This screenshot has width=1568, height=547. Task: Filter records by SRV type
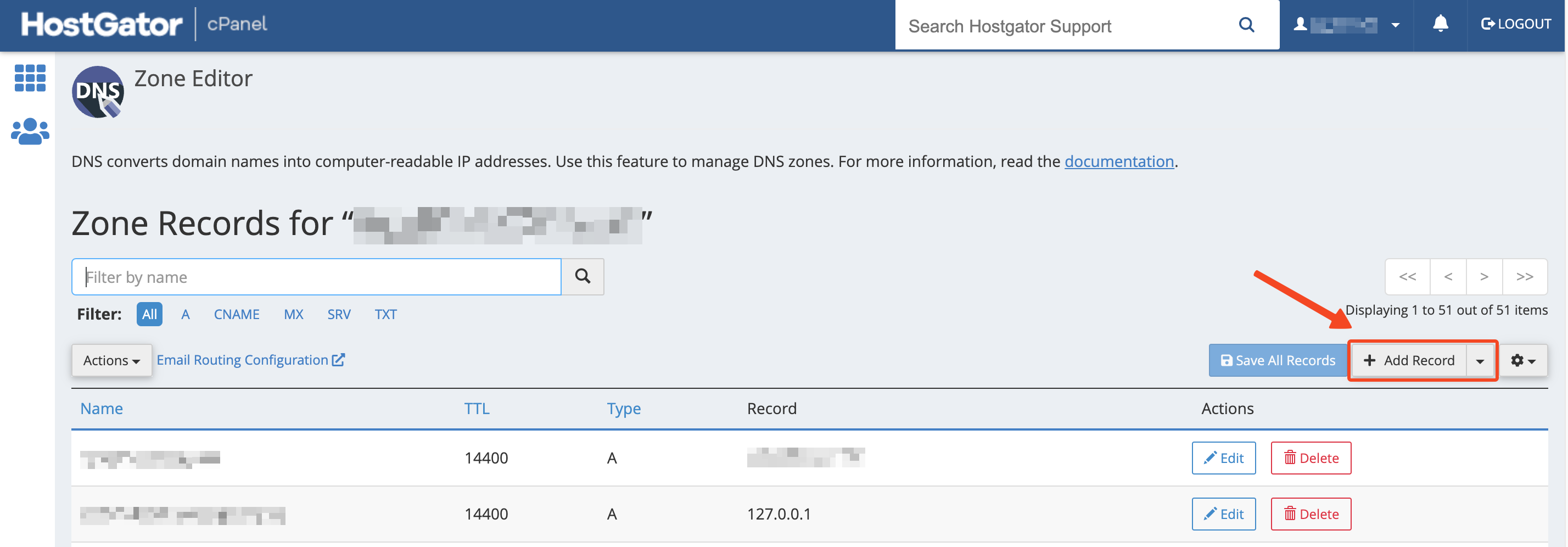click(x=338, y=314)
